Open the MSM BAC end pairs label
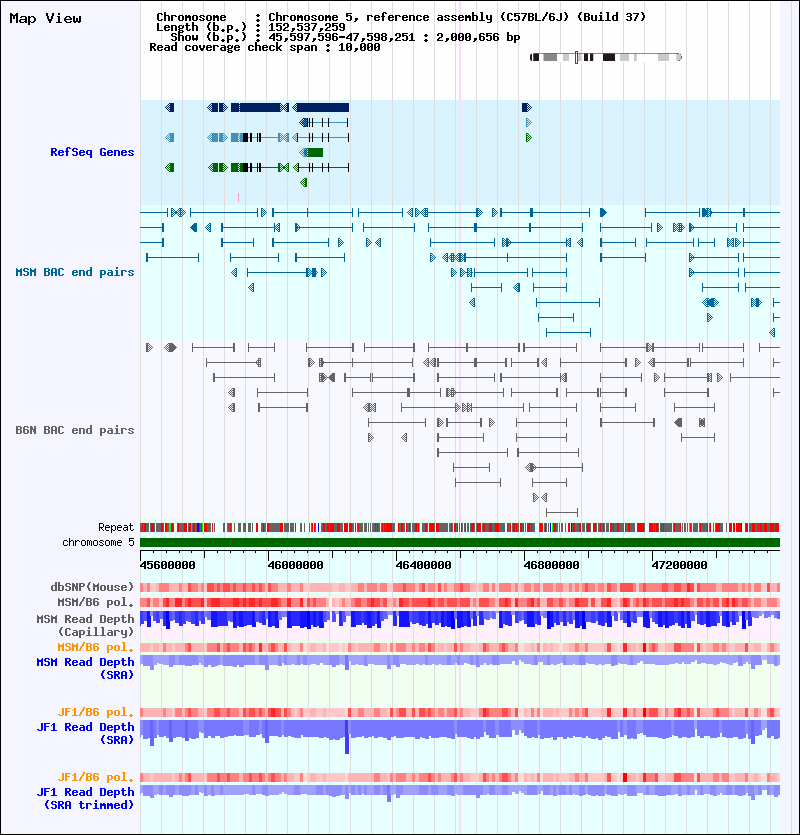 tap(75, 272)
